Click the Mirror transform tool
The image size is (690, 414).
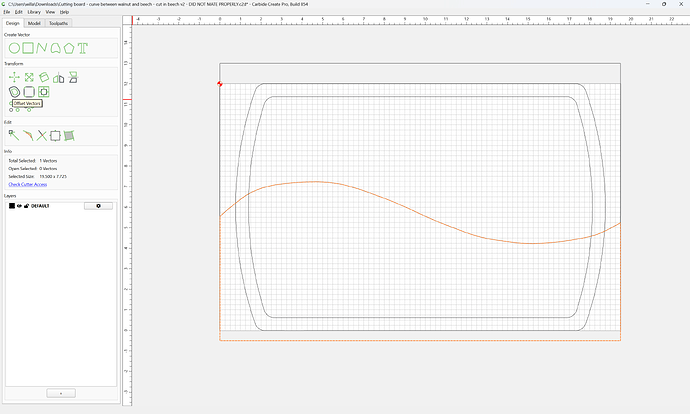tap(59, 78)
